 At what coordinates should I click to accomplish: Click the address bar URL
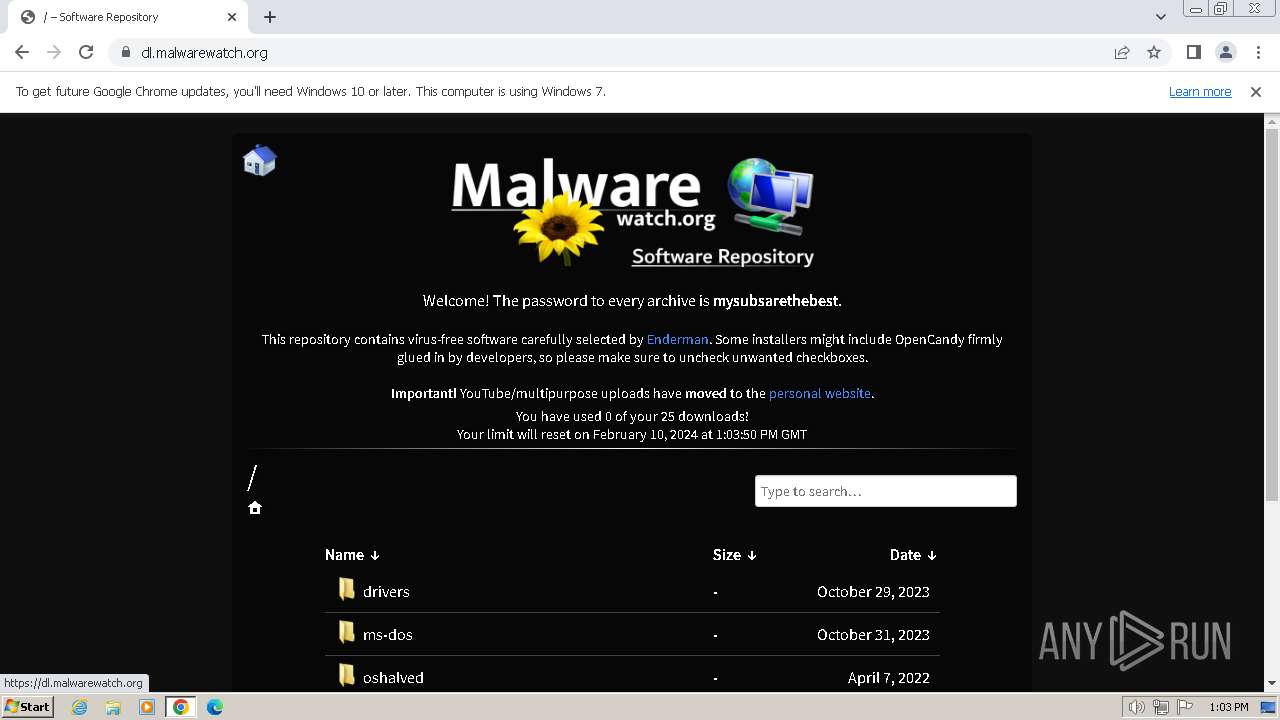(x=204, y=53)
